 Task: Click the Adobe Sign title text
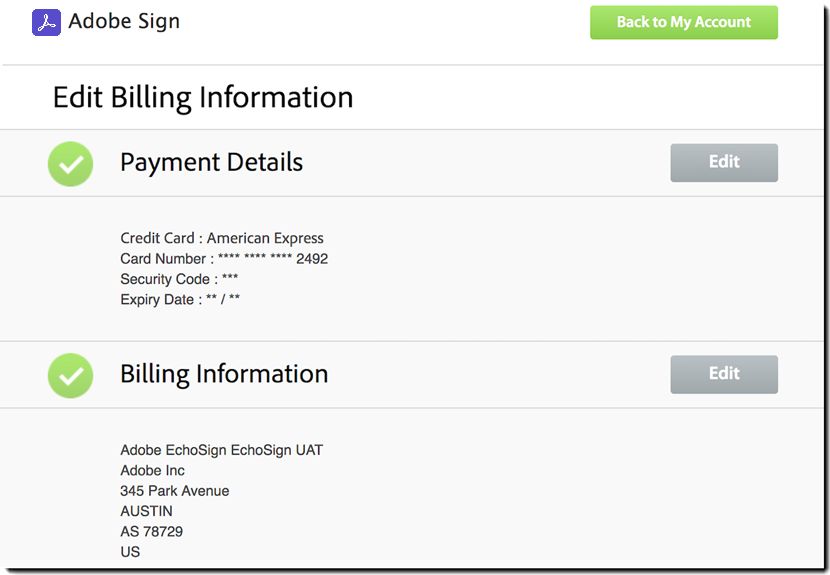[x=124, y=21]
